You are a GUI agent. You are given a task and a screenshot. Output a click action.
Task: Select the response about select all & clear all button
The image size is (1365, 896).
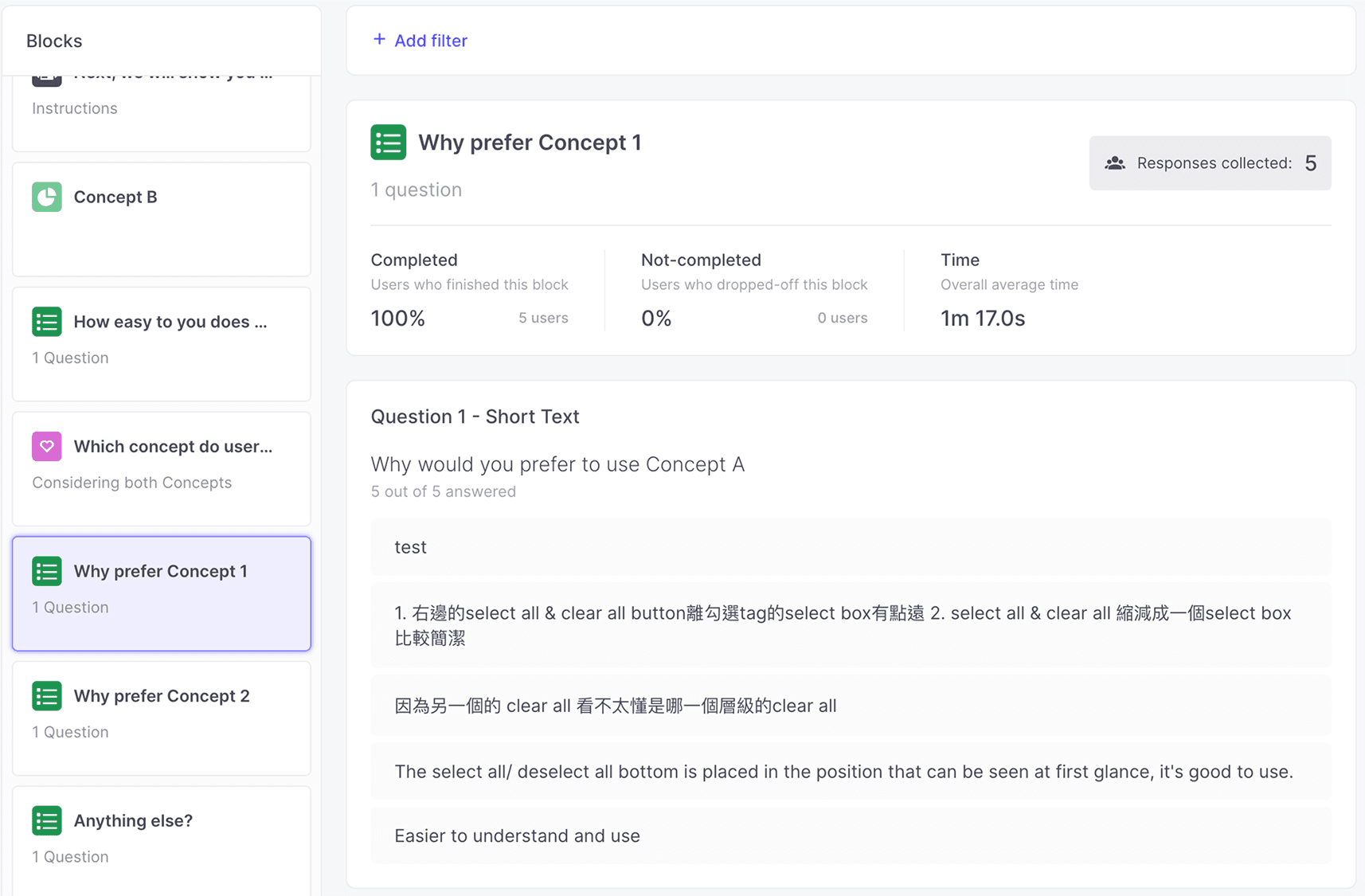tap(851, 625)
